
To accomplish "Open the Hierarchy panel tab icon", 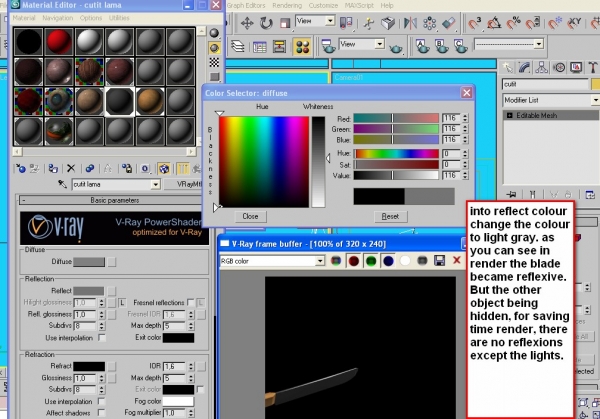I will (x=541, y=68).
